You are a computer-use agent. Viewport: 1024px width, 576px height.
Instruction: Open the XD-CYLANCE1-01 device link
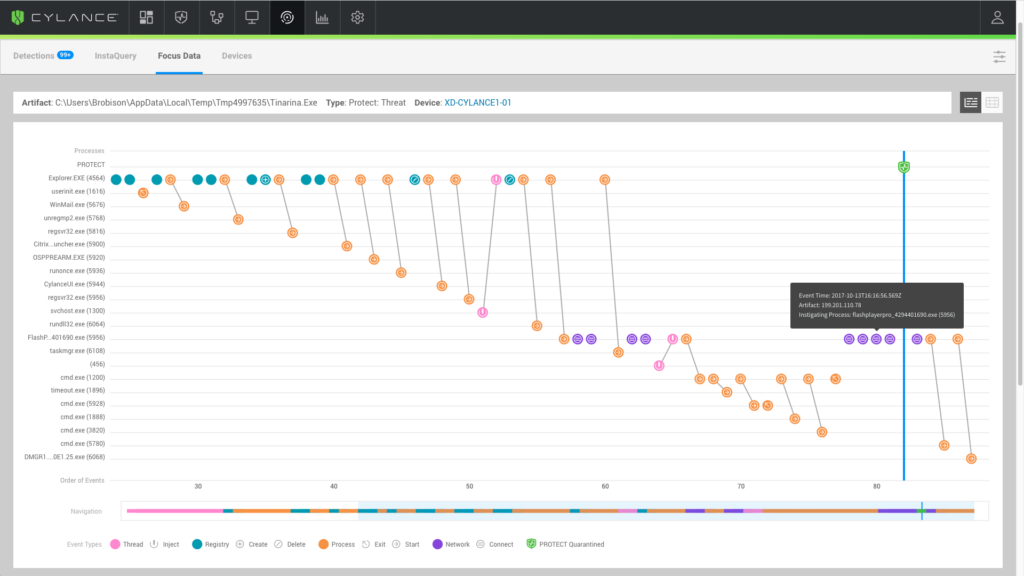(477, 103)
